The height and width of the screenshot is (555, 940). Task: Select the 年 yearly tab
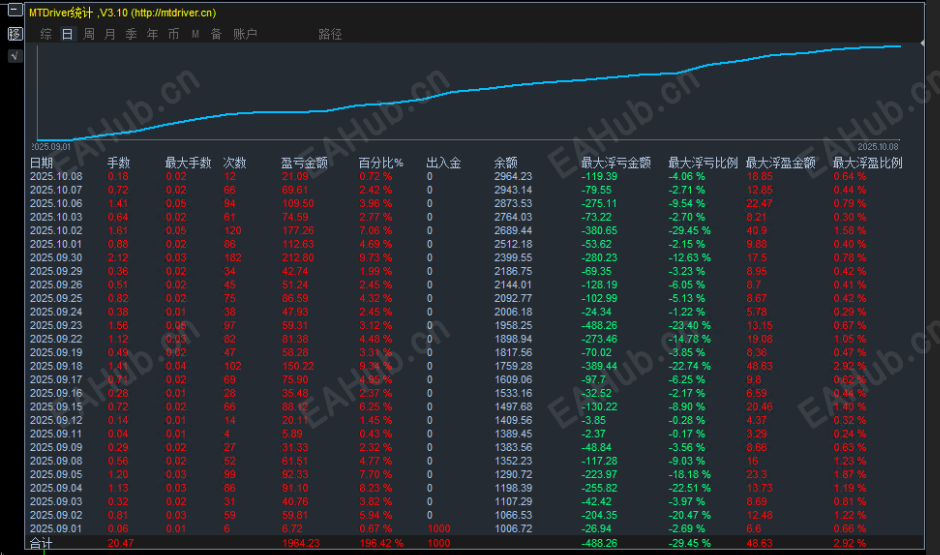[x=152, y=34]
